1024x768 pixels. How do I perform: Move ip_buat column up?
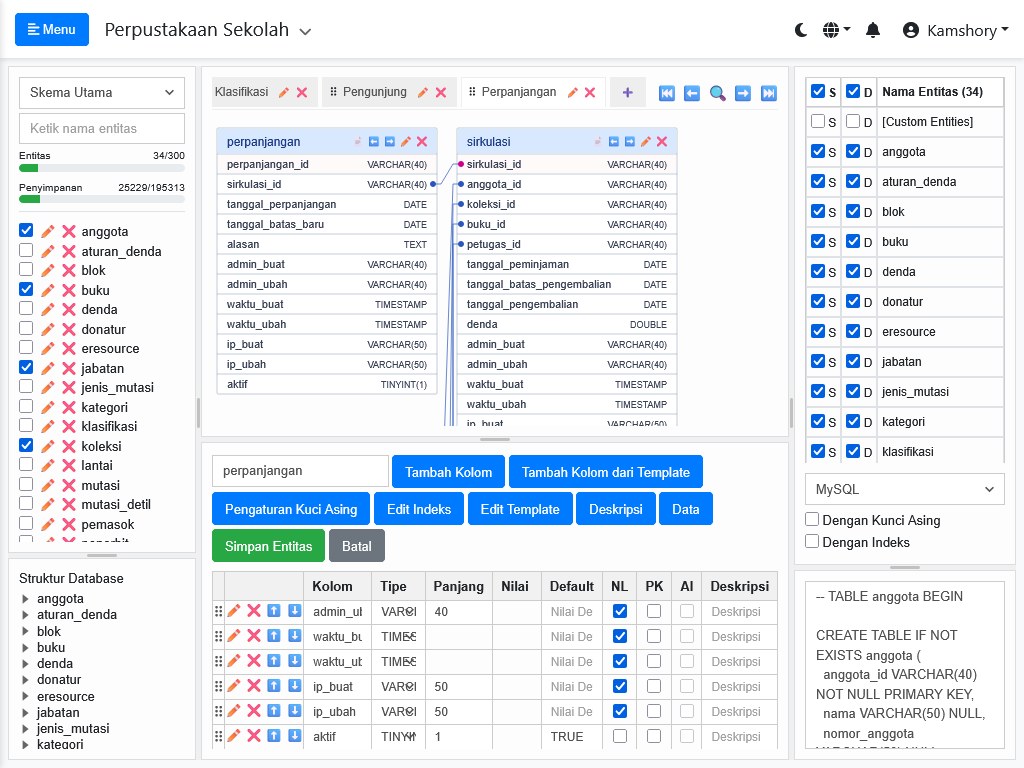(274, 686)
